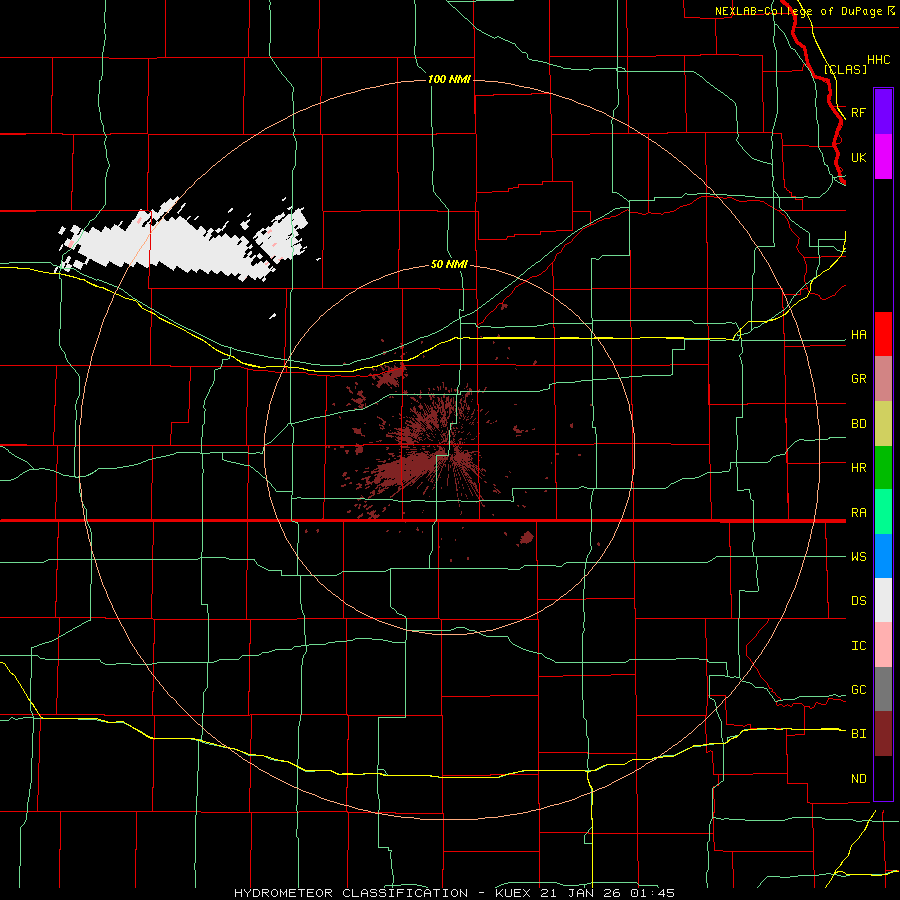Click the [CLAS] units label
900x900 pixels.
coord(845,69)
